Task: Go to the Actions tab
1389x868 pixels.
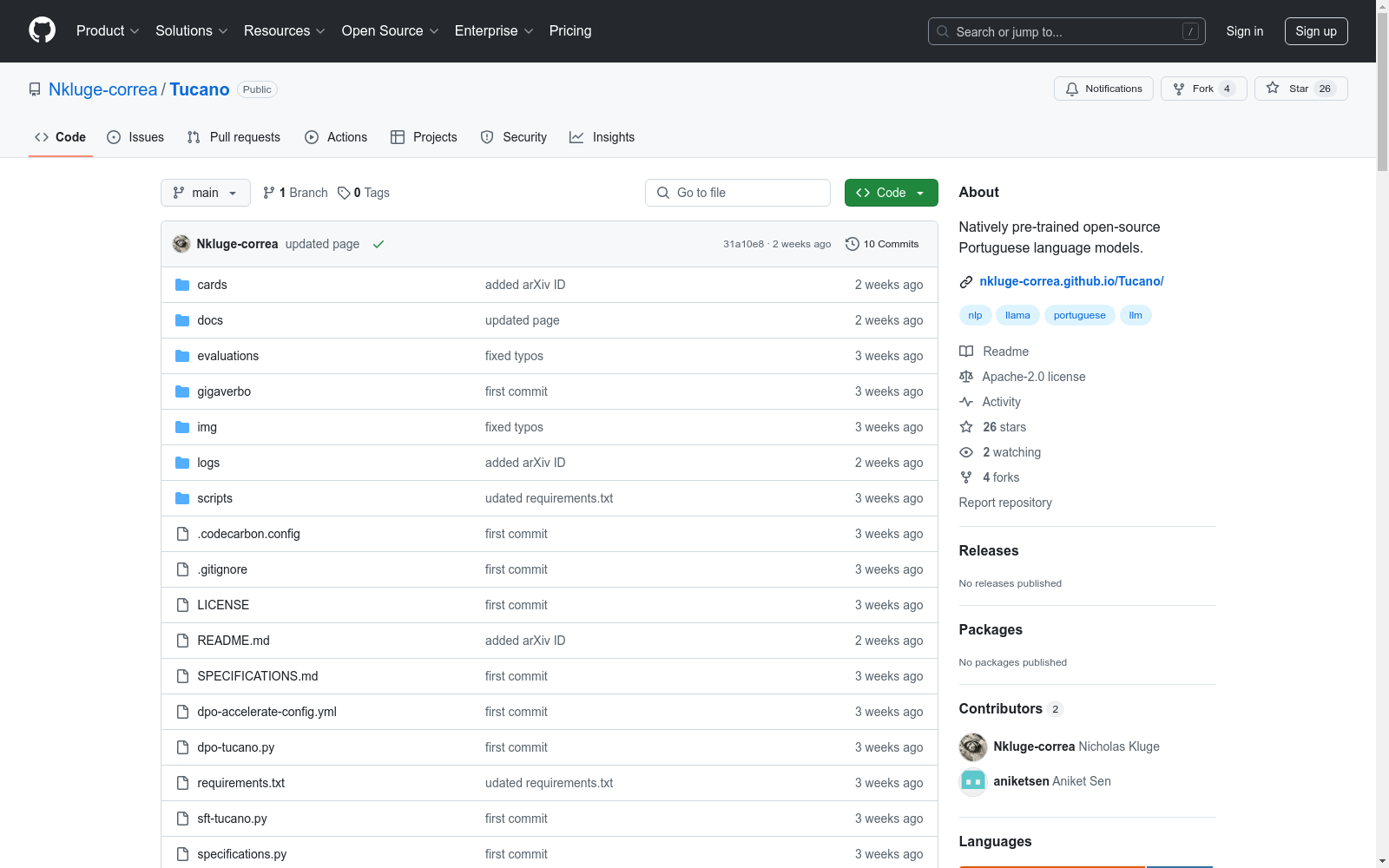Action: [336, 137]
